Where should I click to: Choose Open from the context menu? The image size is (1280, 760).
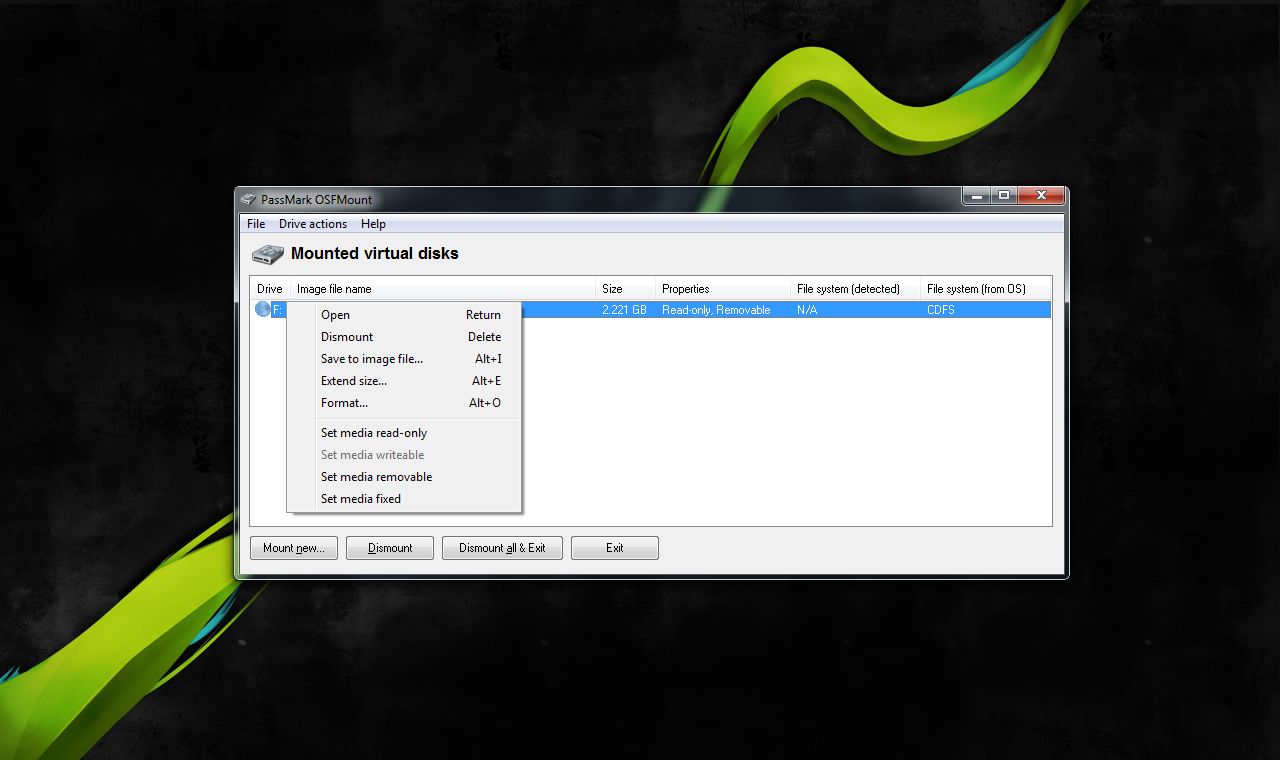[x=404, y=315]
